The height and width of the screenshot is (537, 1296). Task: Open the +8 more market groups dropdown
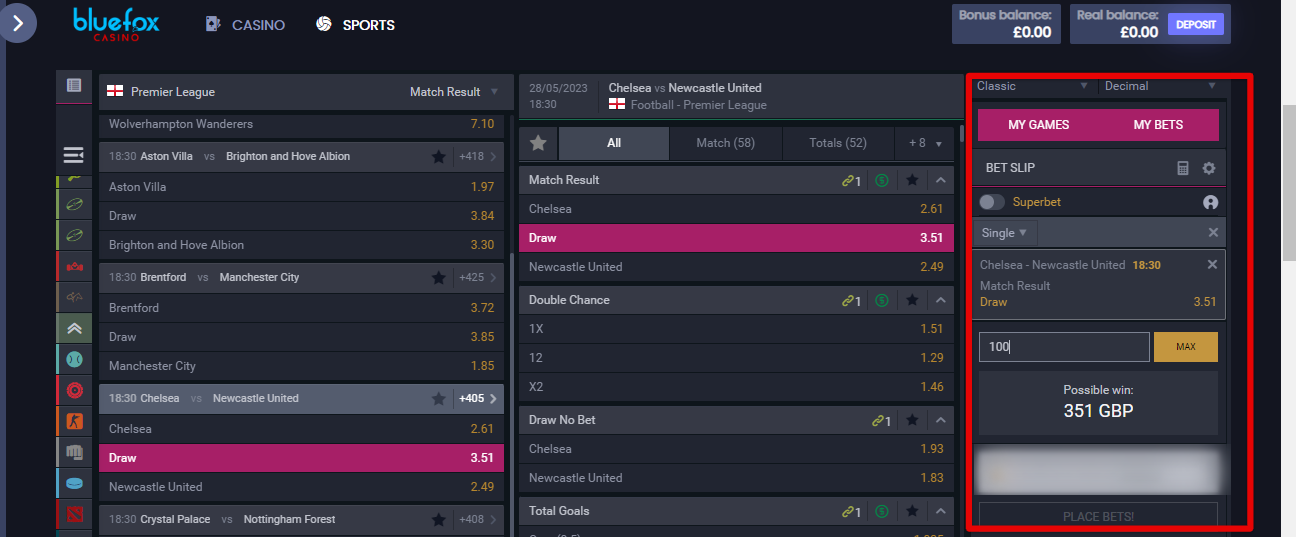925,143
